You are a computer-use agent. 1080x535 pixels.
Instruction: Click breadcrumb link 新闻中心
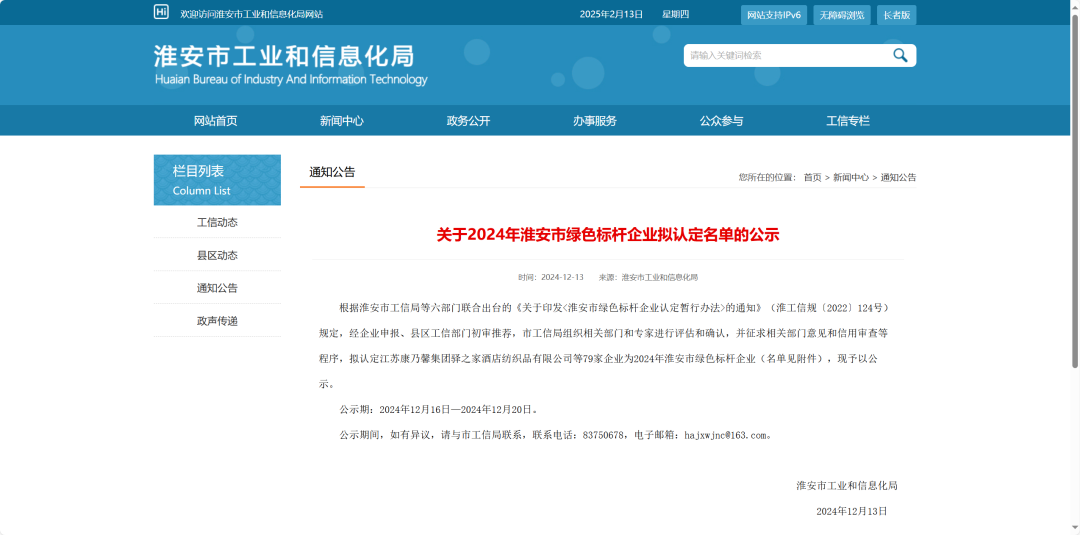click(851, 178)
